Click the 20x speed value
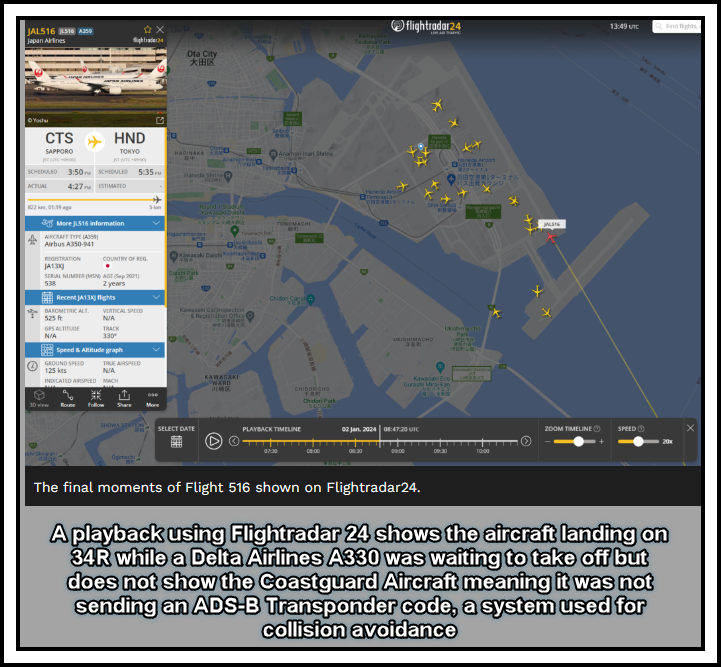 tap(667, 442)
